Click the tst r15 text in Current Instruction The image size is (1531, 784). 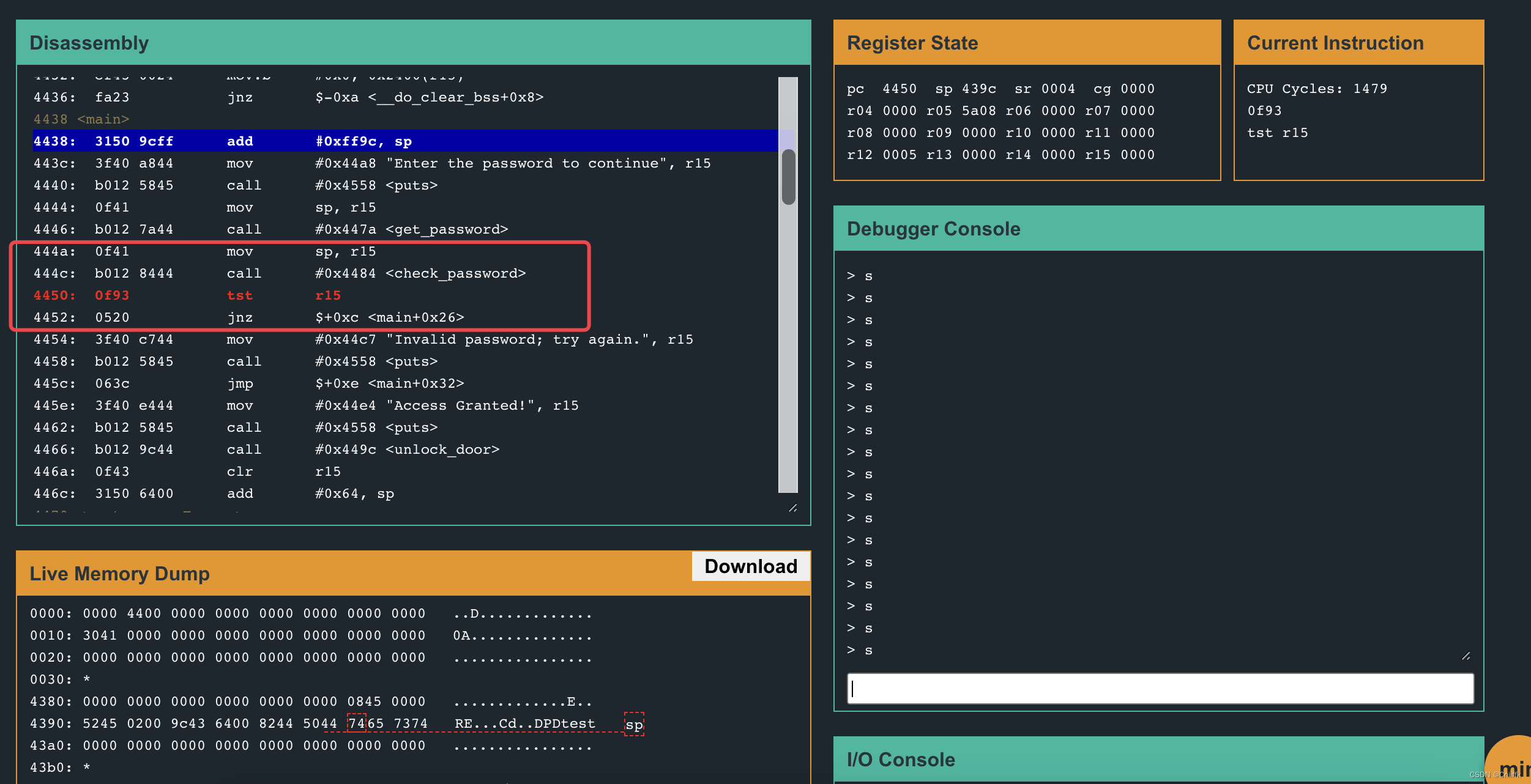pyautogui.click(x=1278, y=133)
